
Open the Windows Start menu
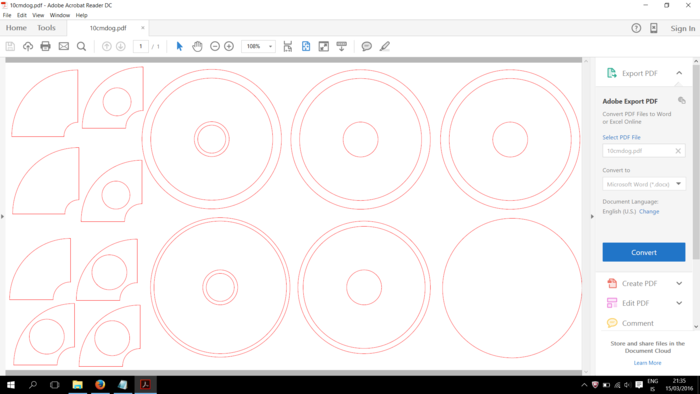point(11,385)
